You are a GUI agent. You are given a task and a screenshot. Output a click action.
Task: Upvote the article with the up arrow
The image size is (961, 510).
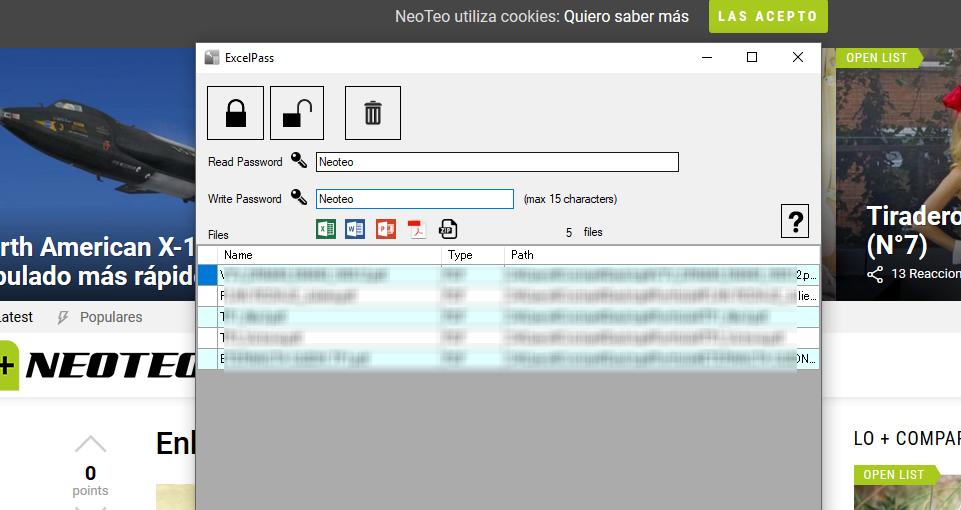tap(90, 444)
